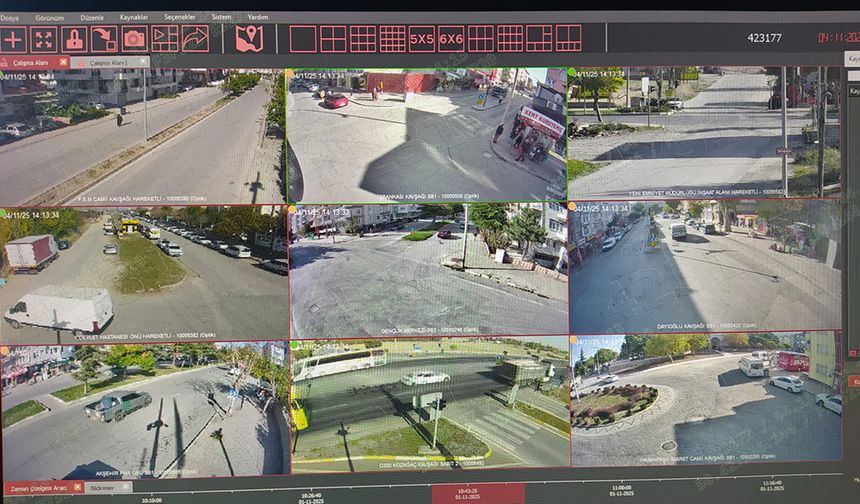
Task: Click the orange status dot on Bankası Kavşağı feed
Action: tap(291, 74)
